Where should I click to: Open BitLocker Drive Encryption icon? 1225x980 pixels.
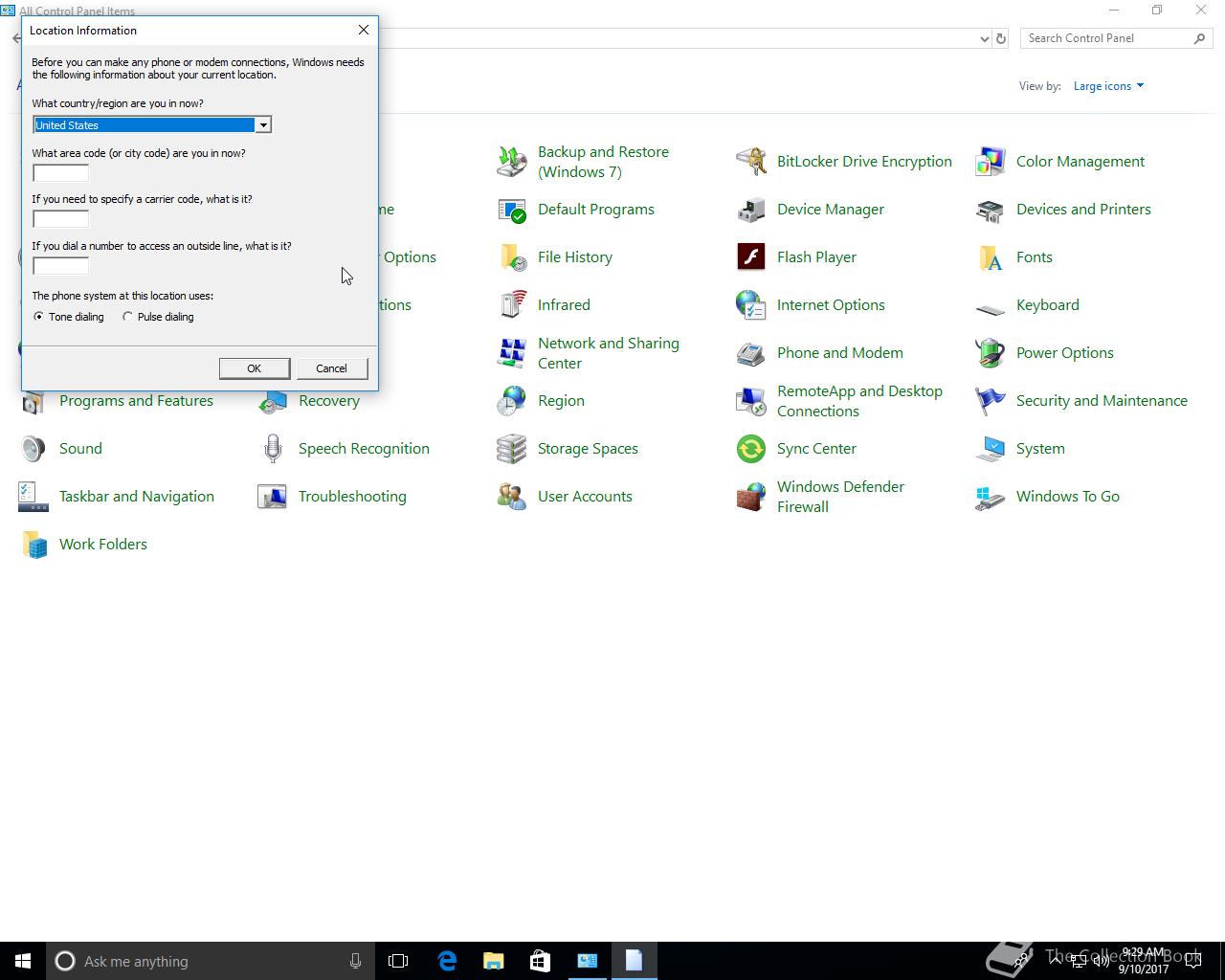tap(751, 162)
